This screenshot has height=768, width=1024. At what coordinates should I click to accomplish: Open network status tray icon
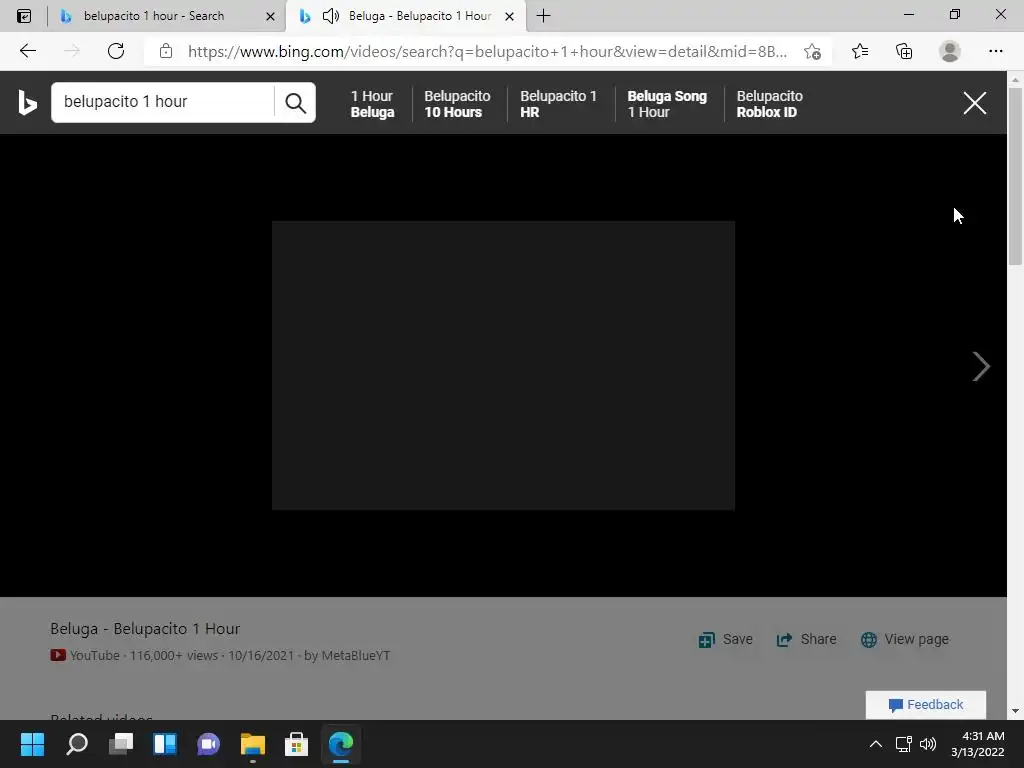click(904, 744)
